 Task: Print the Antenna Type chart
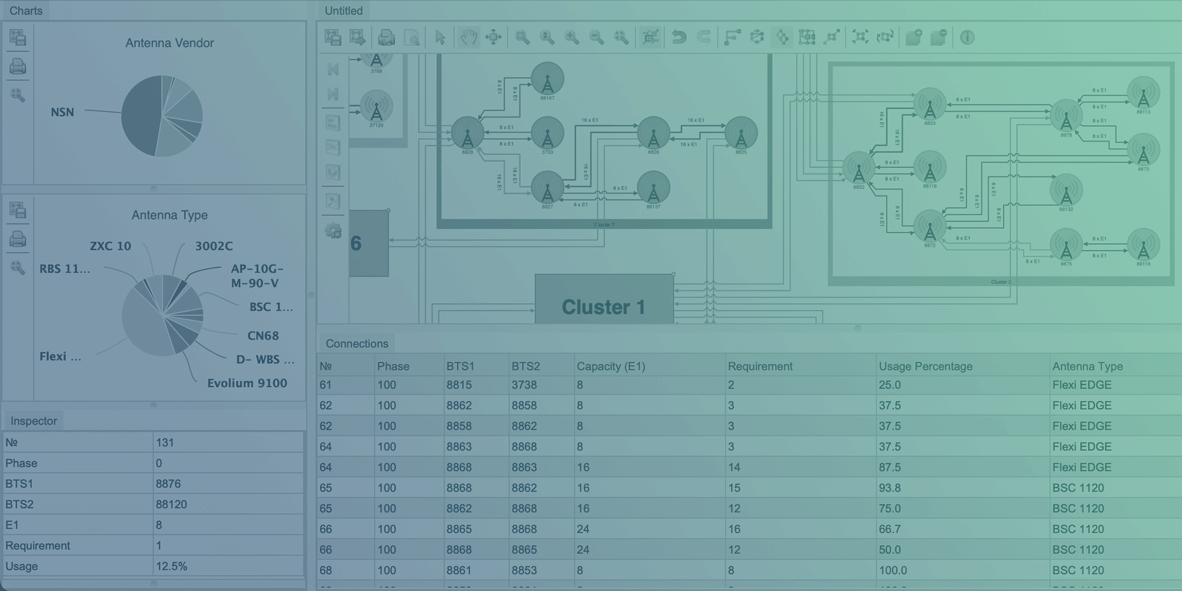click(16, 239)
